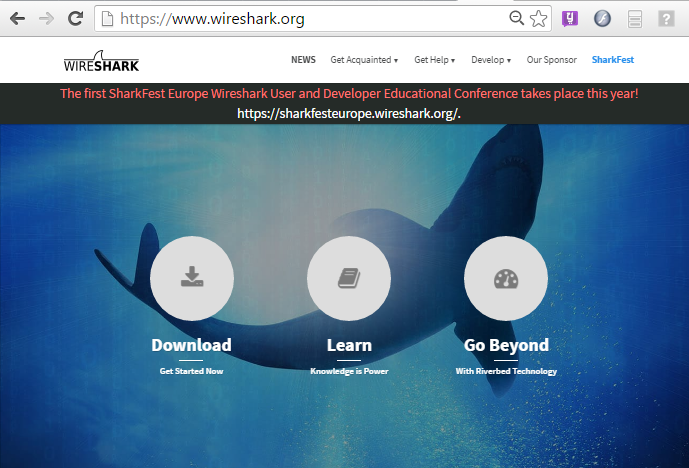Click 'Knowledge is Power' subtitle
Image resolution: width=689 pixels, height=468 pixels.
pos(349,371)
